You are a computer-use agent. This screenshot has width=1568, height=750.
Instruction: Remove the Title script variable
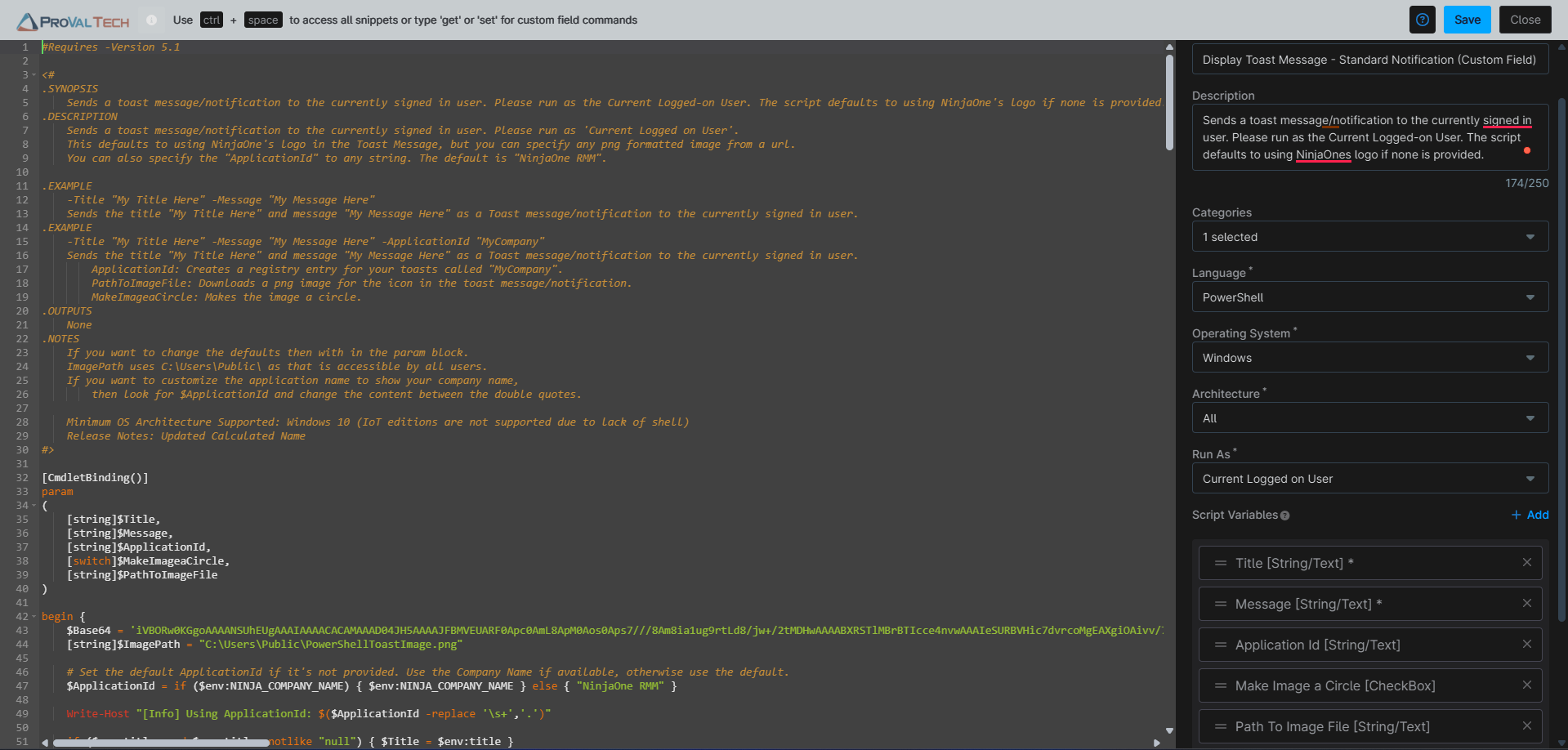[x=1527, y=562]
